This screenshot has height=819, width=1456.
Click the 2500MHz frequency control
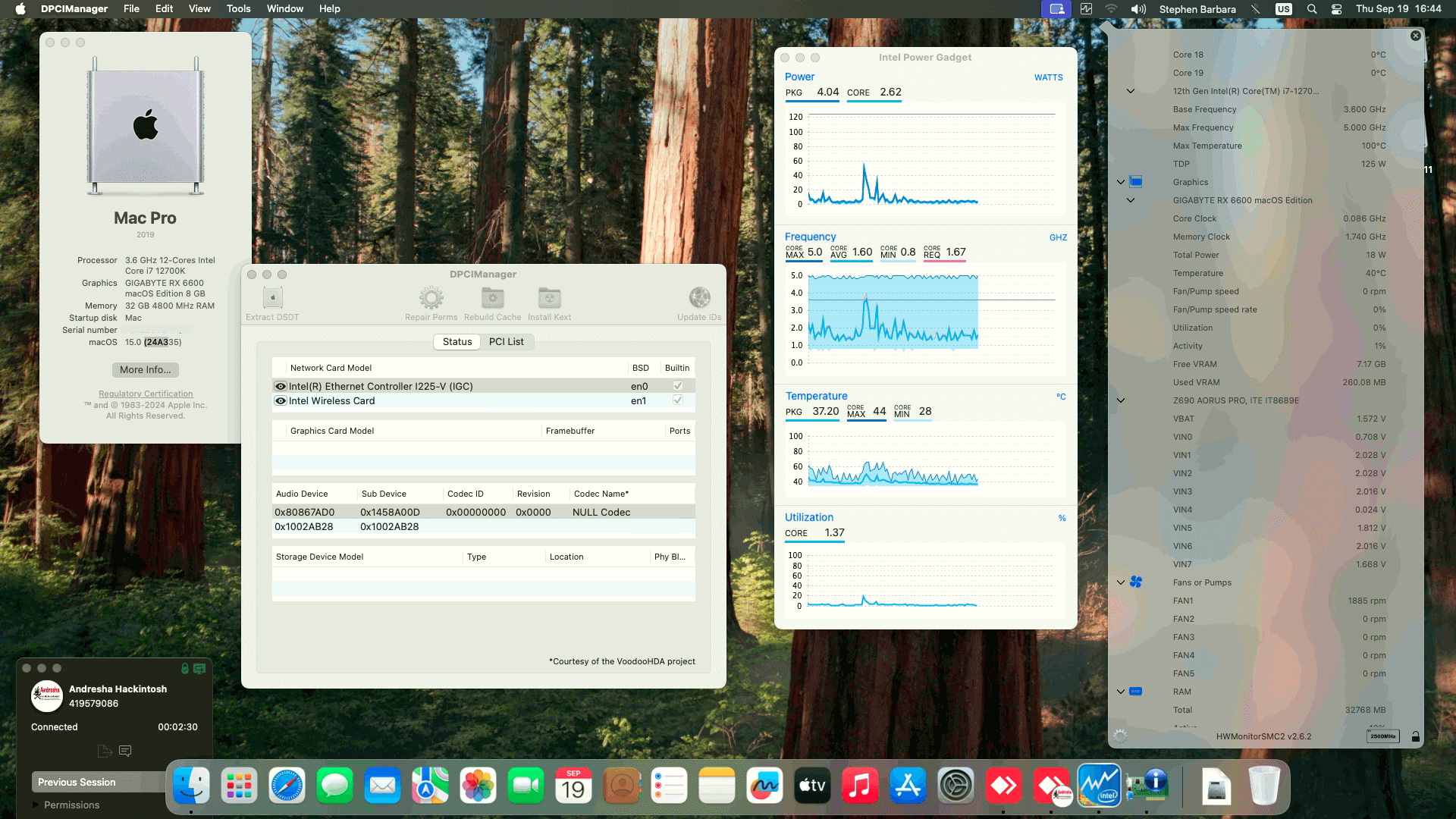click(1383, 736)
